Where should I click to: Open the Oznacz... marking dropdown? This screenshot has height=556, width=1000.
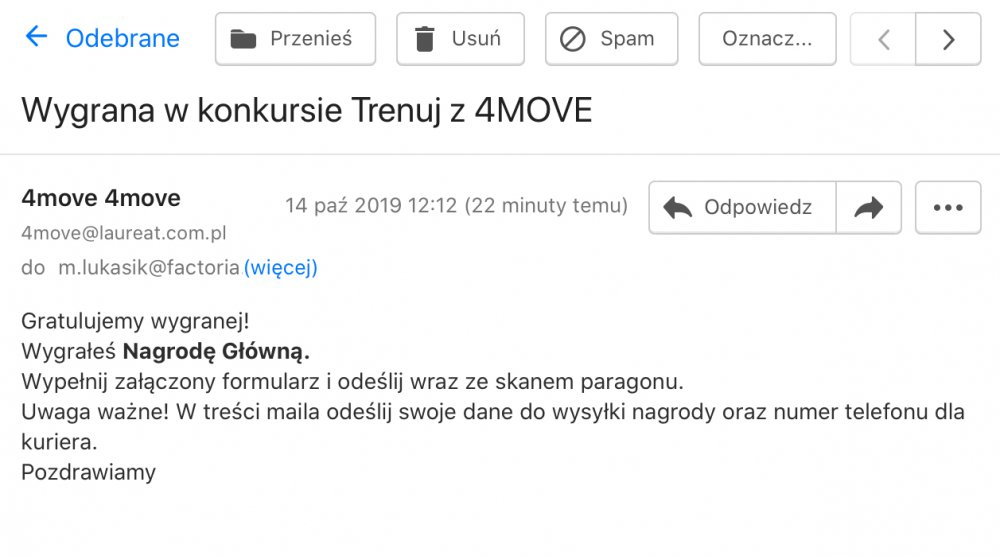(767, 39)
